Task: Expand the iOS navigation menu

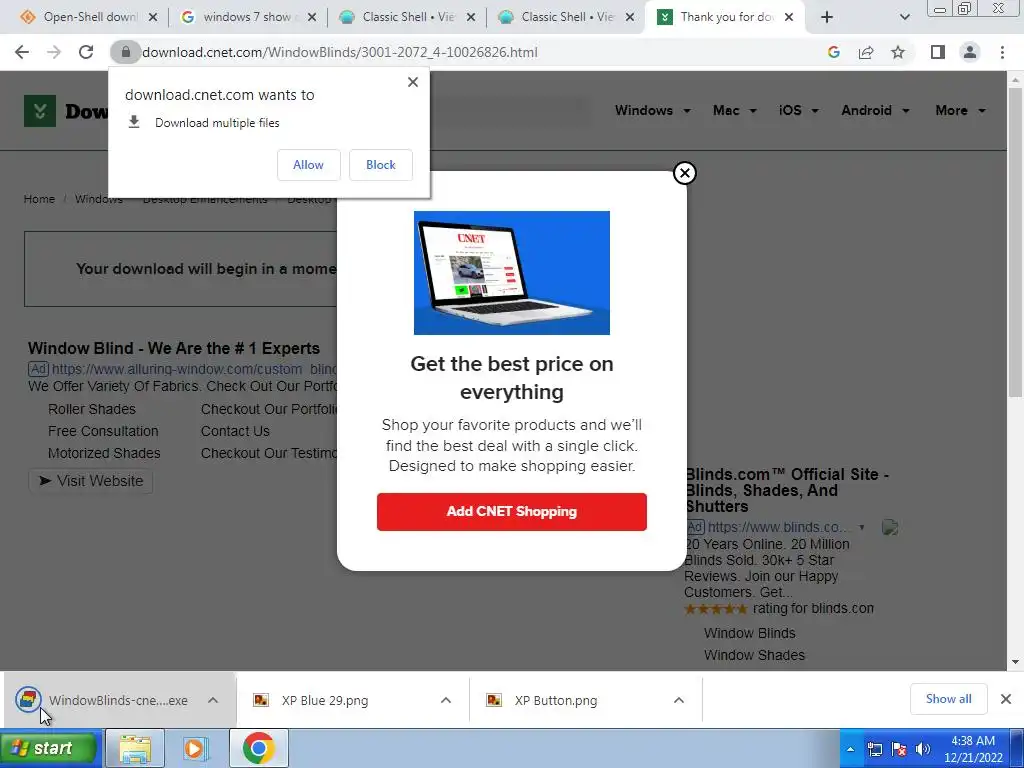Action: [x=799, y=110]
